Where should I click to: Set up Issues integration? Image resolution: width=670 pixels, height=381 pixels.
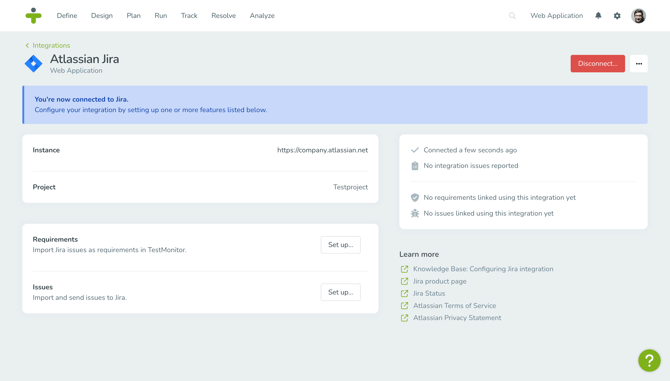[341, 292]
